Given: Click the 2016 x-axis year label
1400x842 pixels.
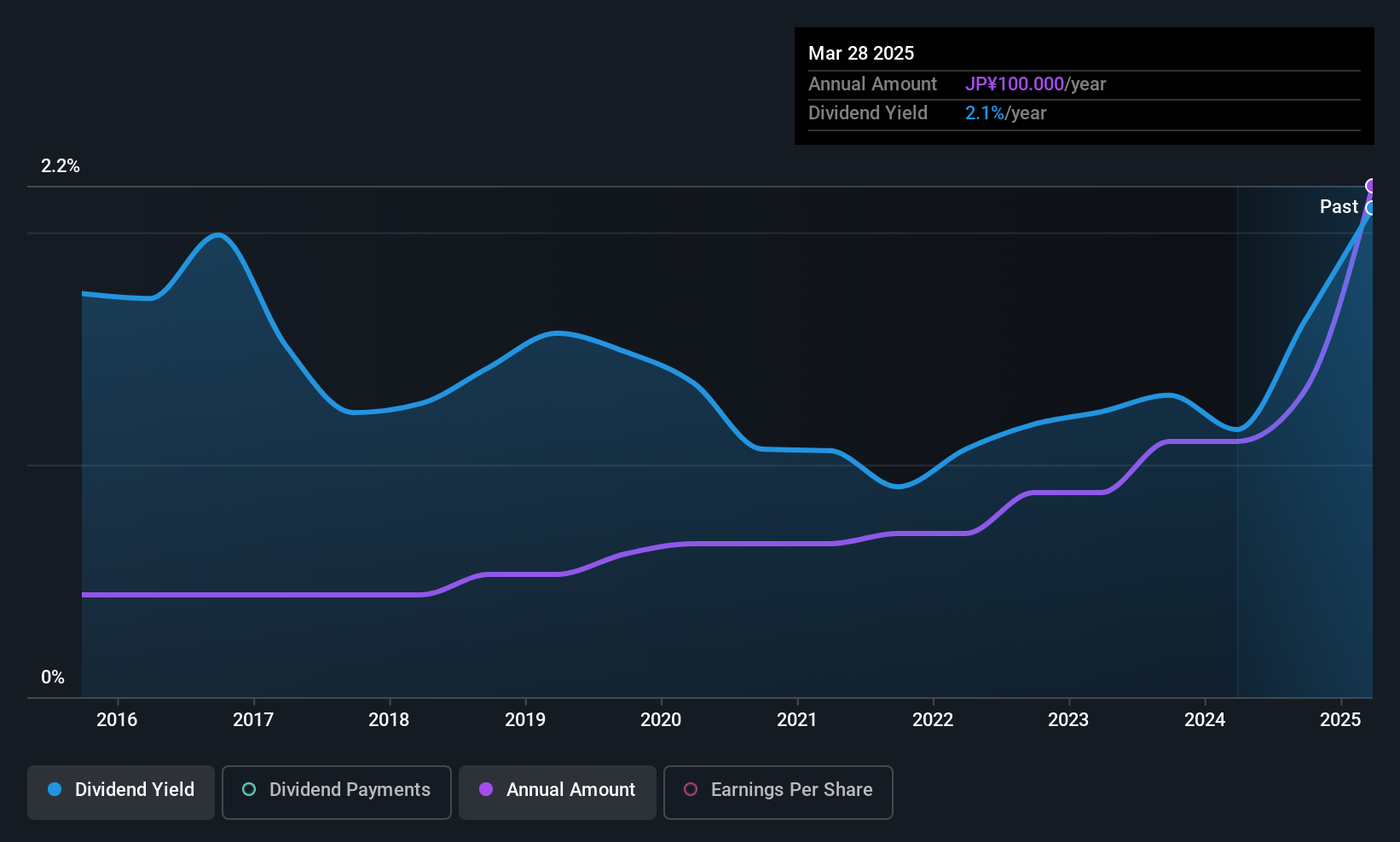Looking at the screenshot, I should pyautogui.click(x=117, y=720).
